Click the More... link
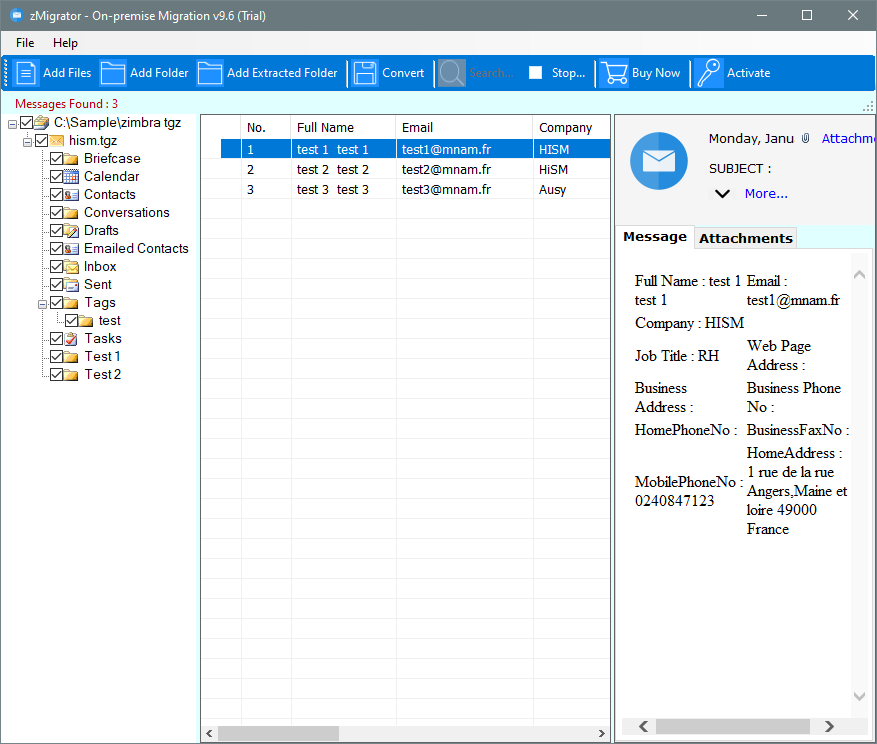The width and height of the screenshot is (877, 744). click(766, 194)
